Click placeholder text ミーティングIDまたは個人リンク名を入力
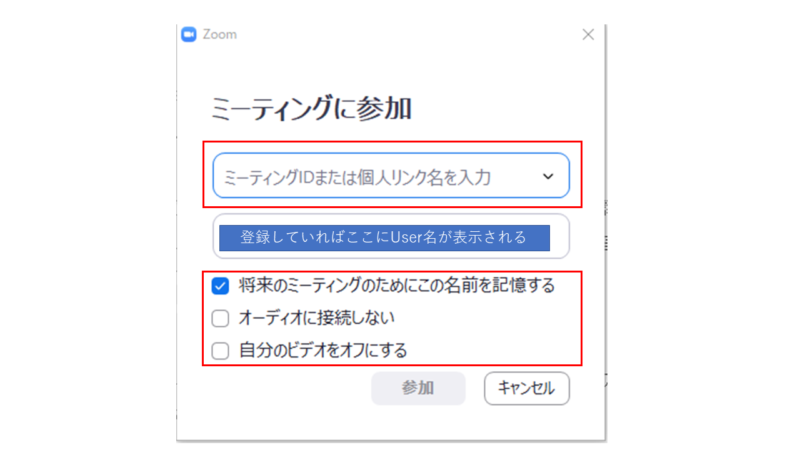Screen dimensions: 800x450 pos(357,178)
